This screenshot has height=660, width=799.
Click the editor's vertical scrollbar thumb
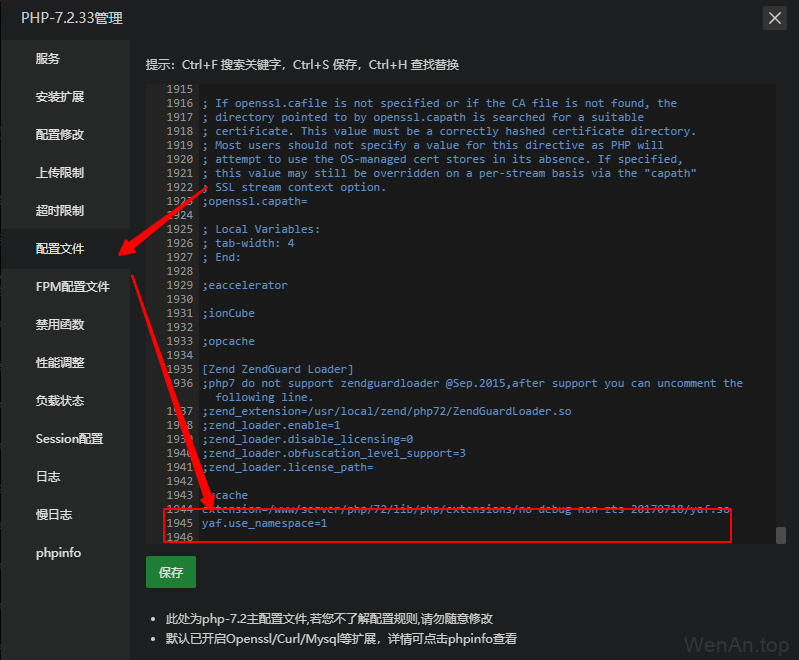[x=780, y=535]
